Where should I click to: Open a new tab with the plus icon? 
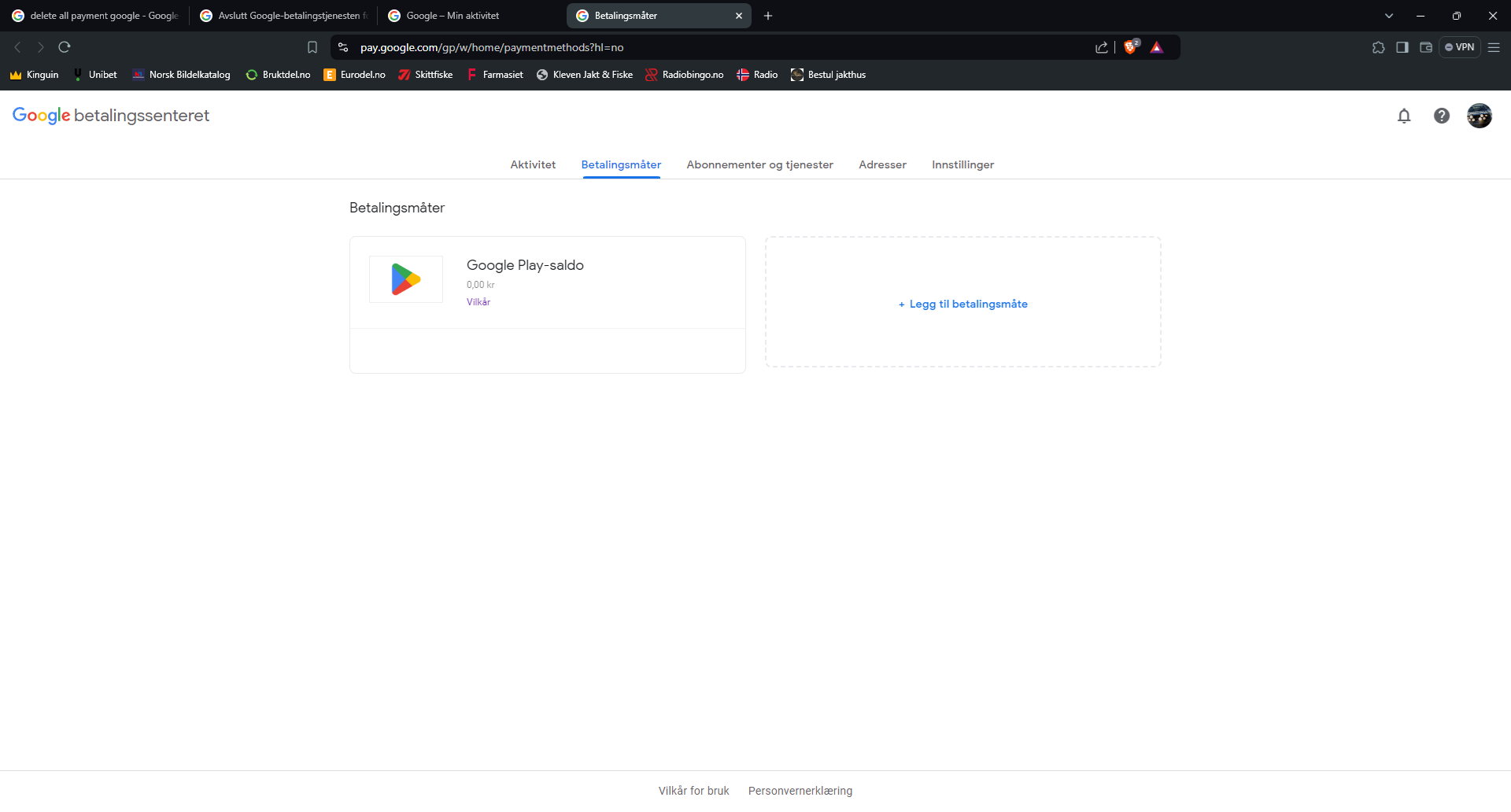click(768, 16)
